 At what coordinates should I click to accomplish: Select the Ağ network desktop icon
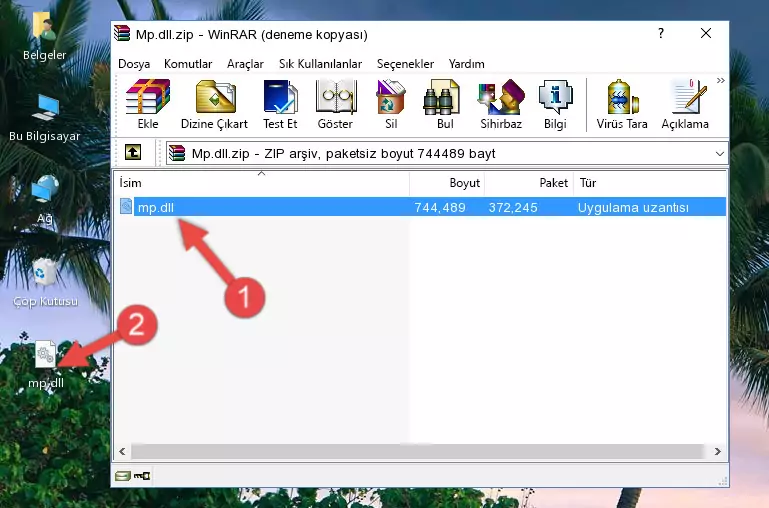[45, 200]
